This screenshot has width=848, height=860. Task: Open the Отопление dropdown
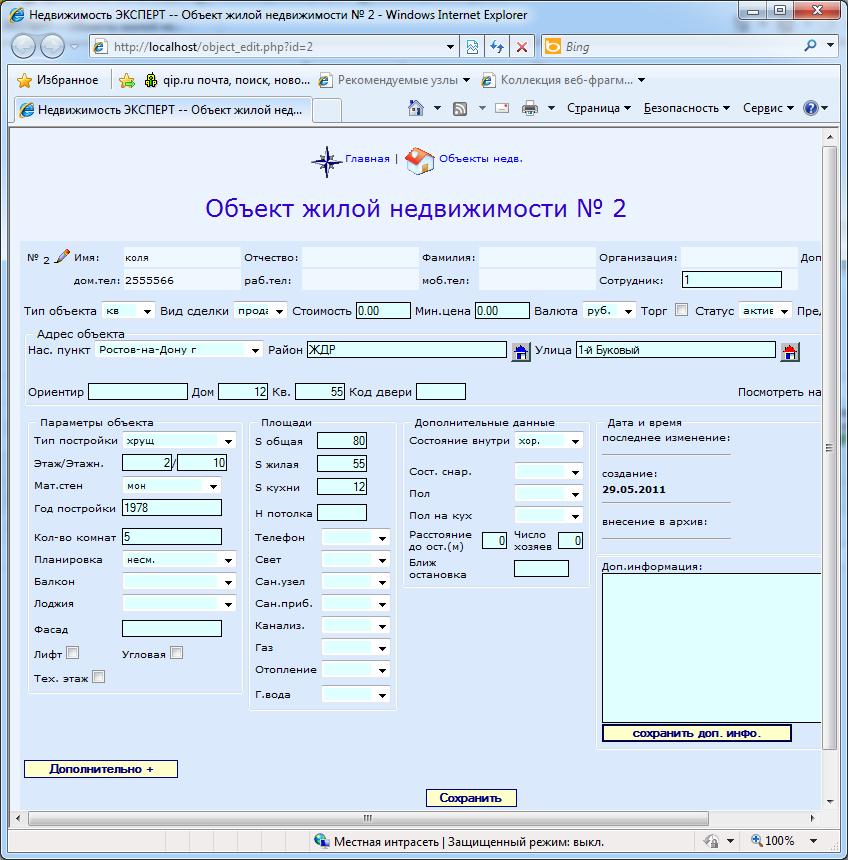(355, 670)
